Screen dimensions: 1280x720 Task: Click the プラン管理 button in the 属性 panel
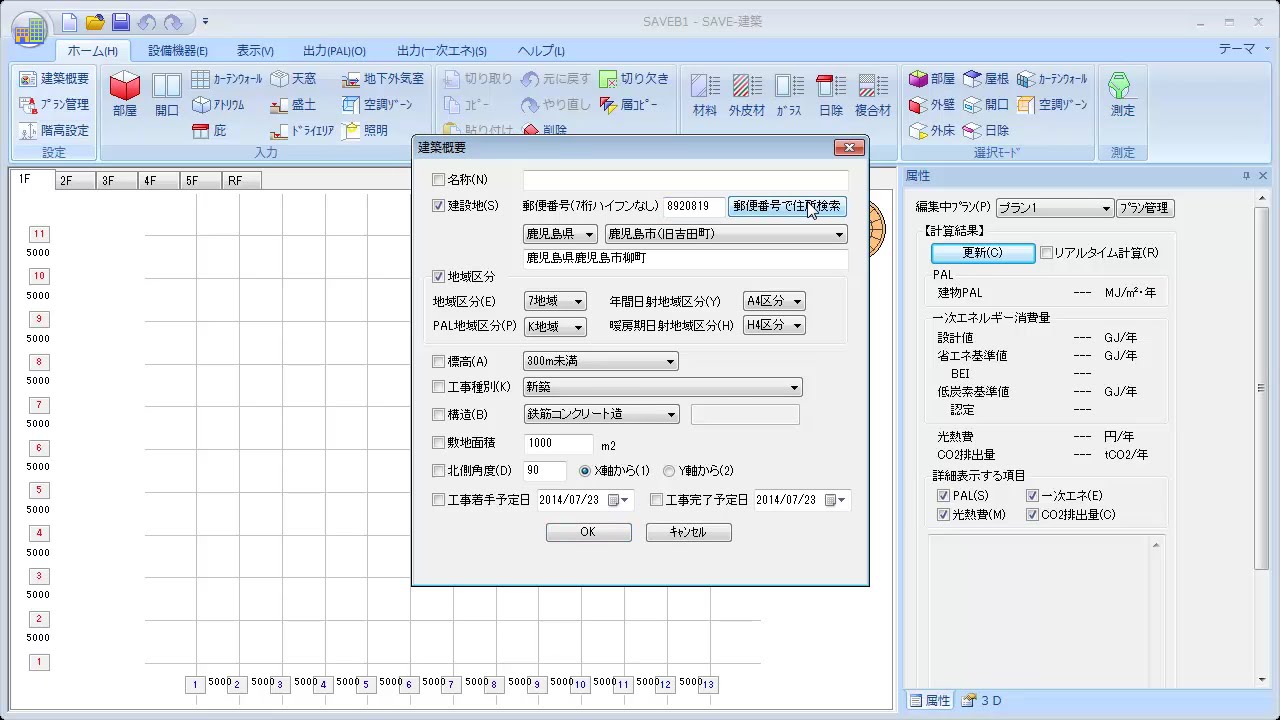pos(1145,208)
